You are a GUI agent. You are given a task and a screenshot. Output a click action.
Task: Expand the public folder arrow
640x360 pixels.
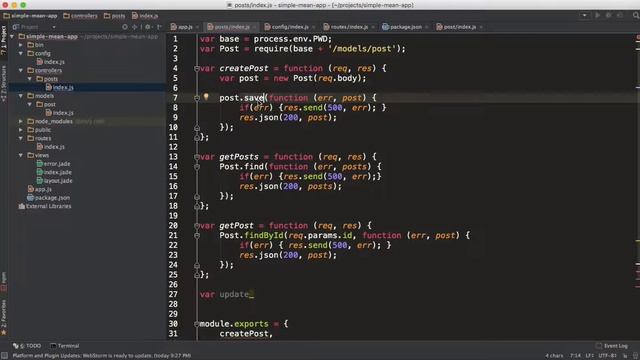pyautogui.click(x=21, y=130)
